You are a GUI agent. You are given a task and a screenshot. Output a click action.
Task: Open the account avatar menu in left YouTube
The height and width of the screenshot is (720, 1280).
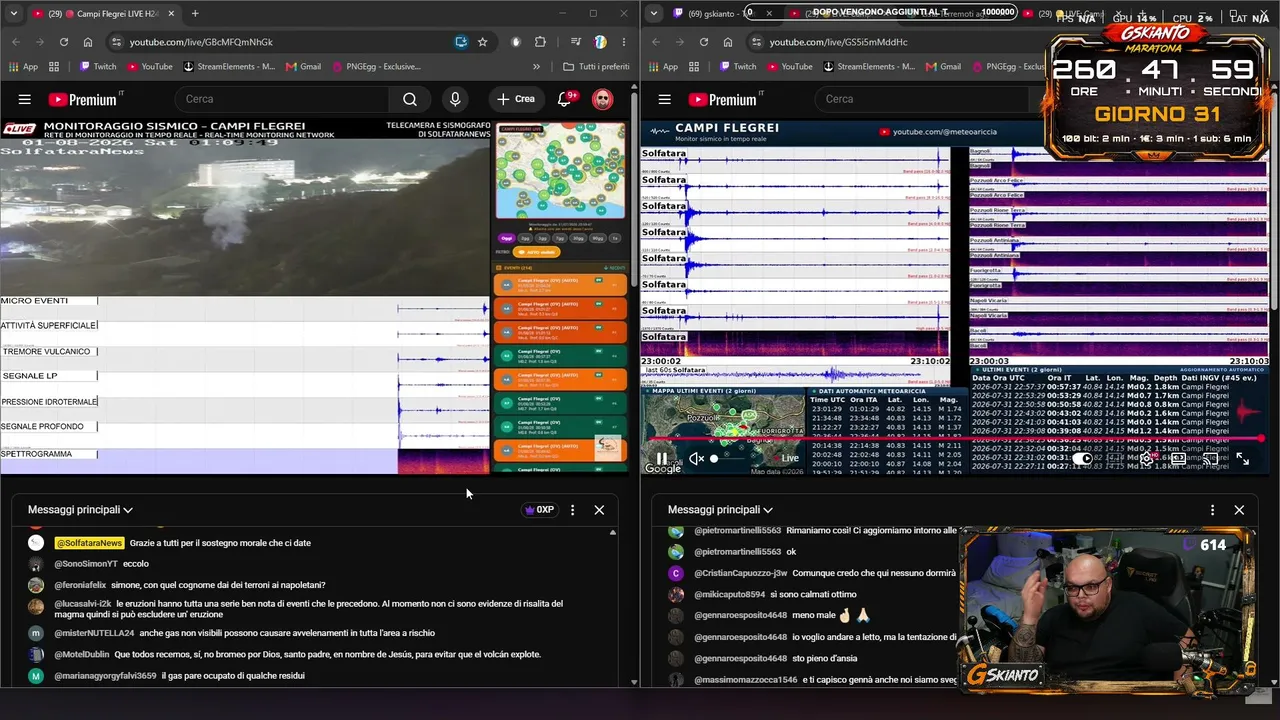[x=602, y=99]
